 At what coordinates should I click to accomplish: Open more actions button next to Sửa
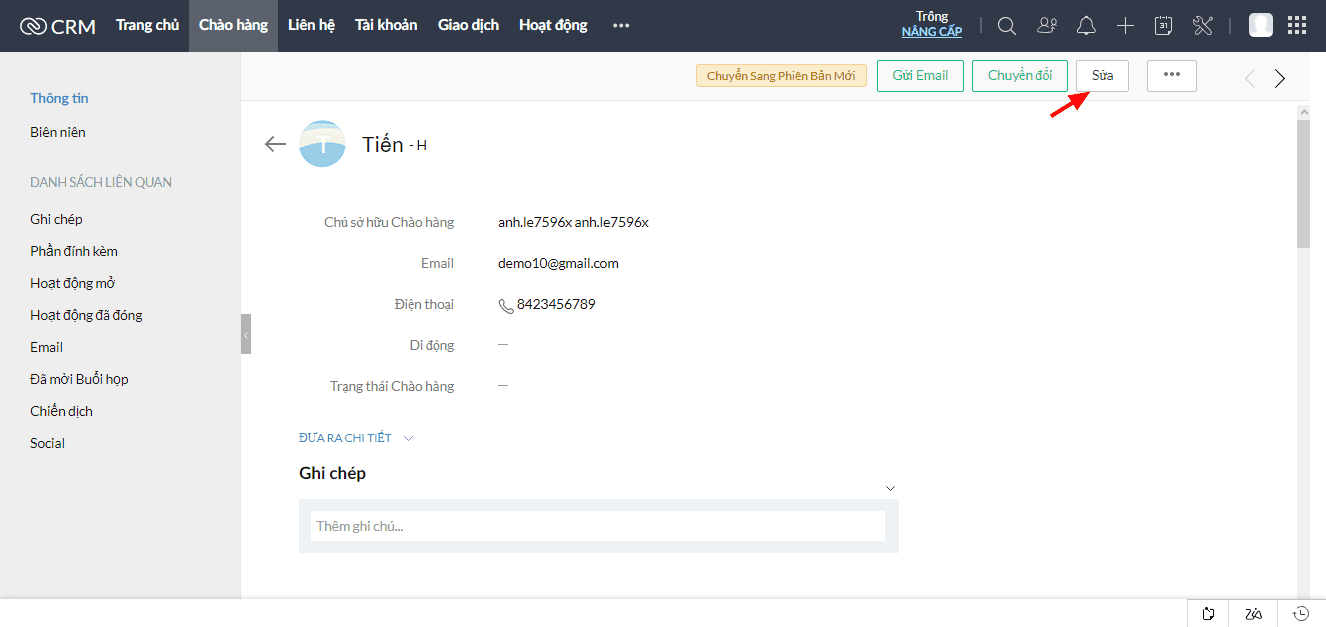(x=1171, y=76)
